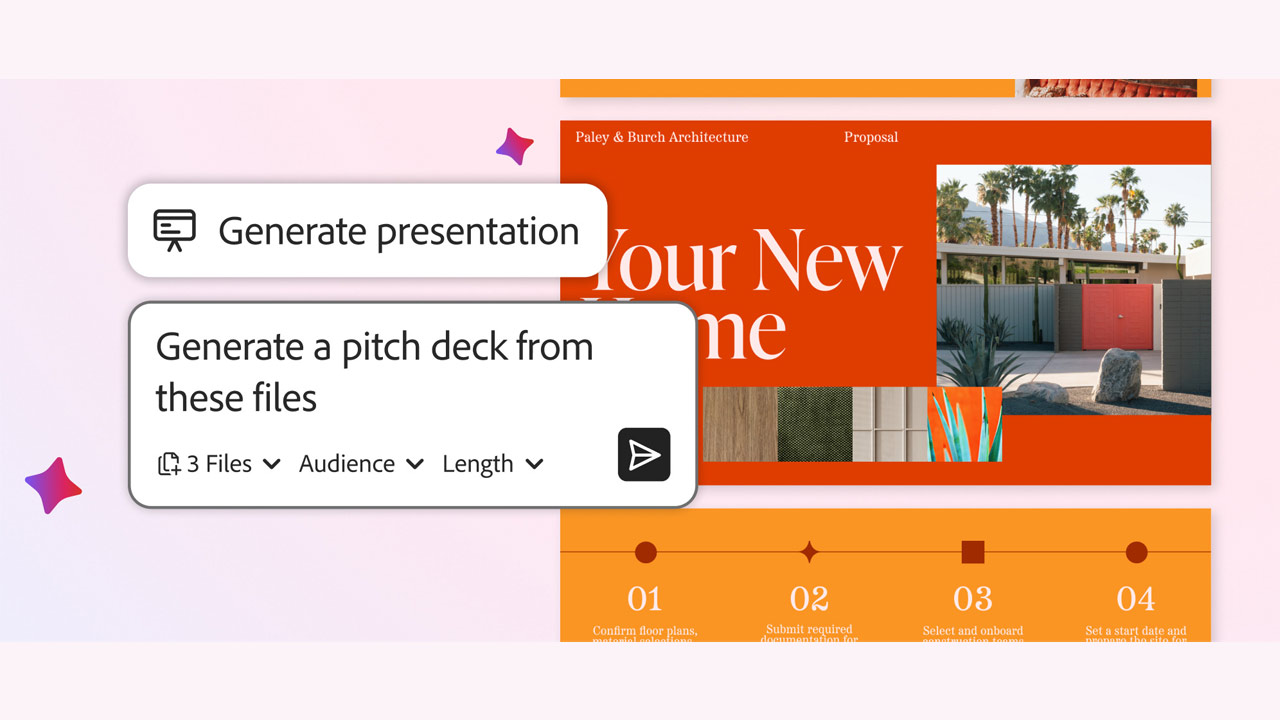Click the presentation screen icon
The width and height of the screenshot is (1280, 720).
point(174,230)
